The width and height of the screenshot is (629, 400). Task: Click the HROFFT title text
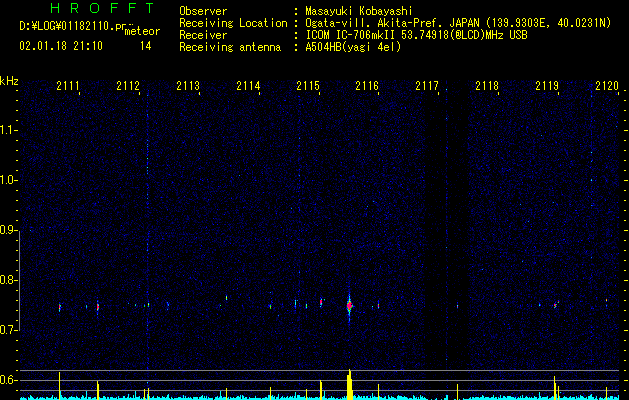[x=103, y=8]
